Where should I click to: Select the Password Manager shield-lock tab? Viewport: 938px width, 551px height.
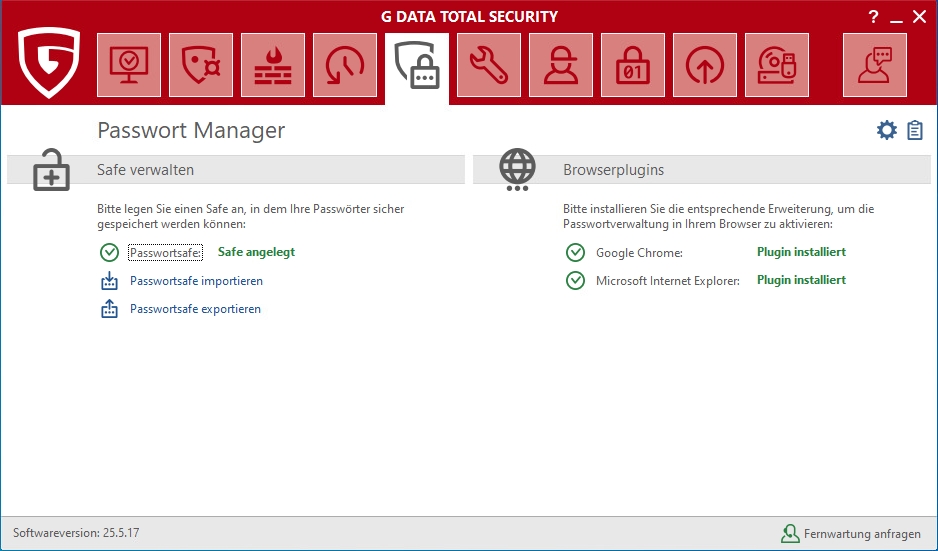pos(417,66)
